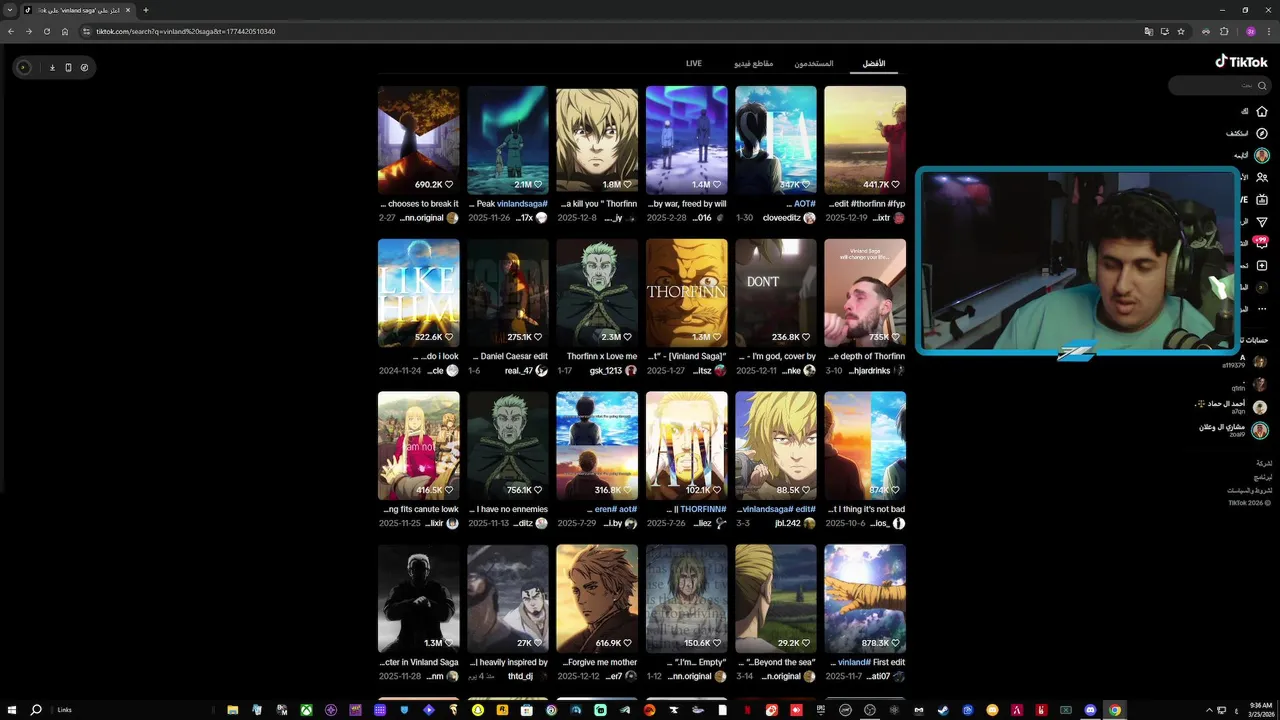Open tiger First edit video 878.3K
This screenshot has height=720, width=1280.
(x=865, y=599)
